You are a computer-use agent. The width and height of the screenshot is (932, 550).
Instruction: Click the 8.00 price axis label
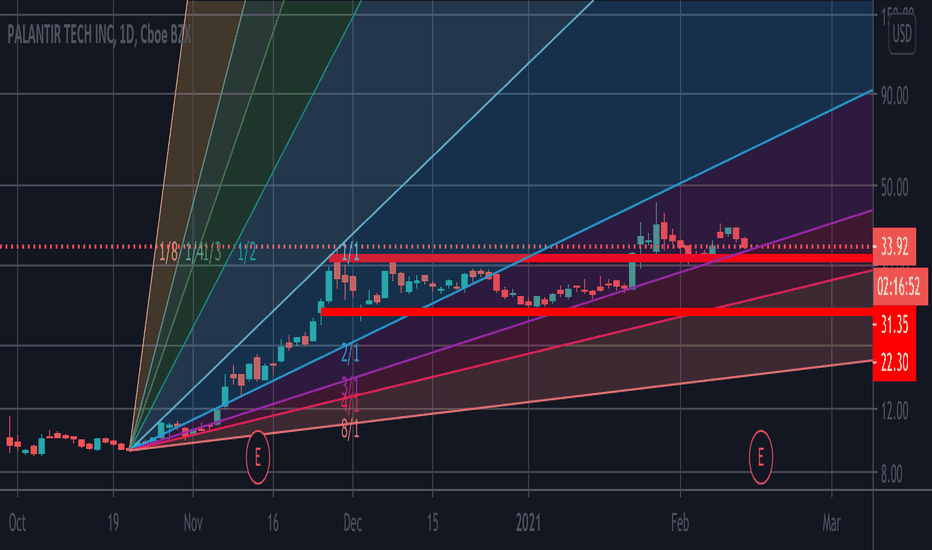point(891,474)
